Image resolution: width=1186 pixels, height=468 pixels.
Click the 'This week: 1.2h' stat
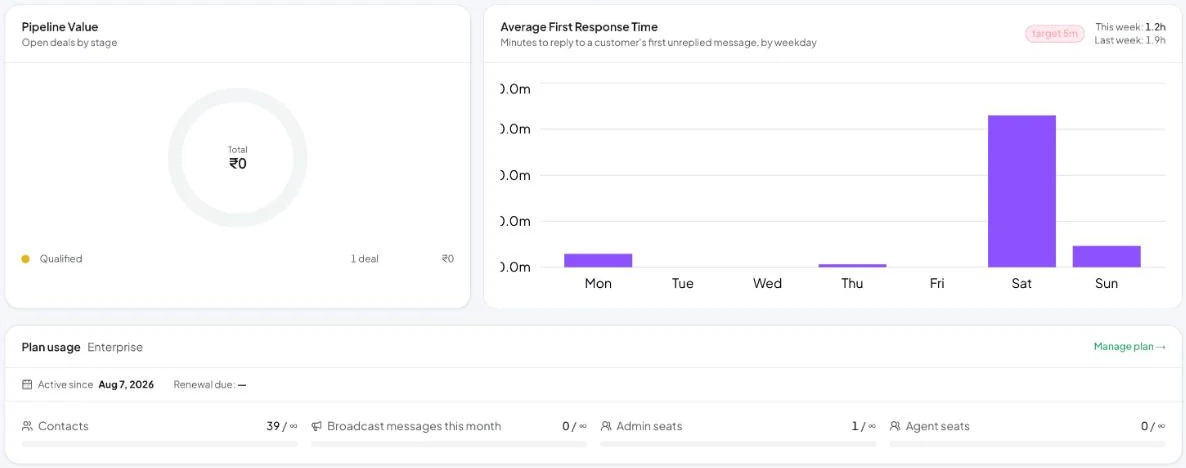[1130, 27]
